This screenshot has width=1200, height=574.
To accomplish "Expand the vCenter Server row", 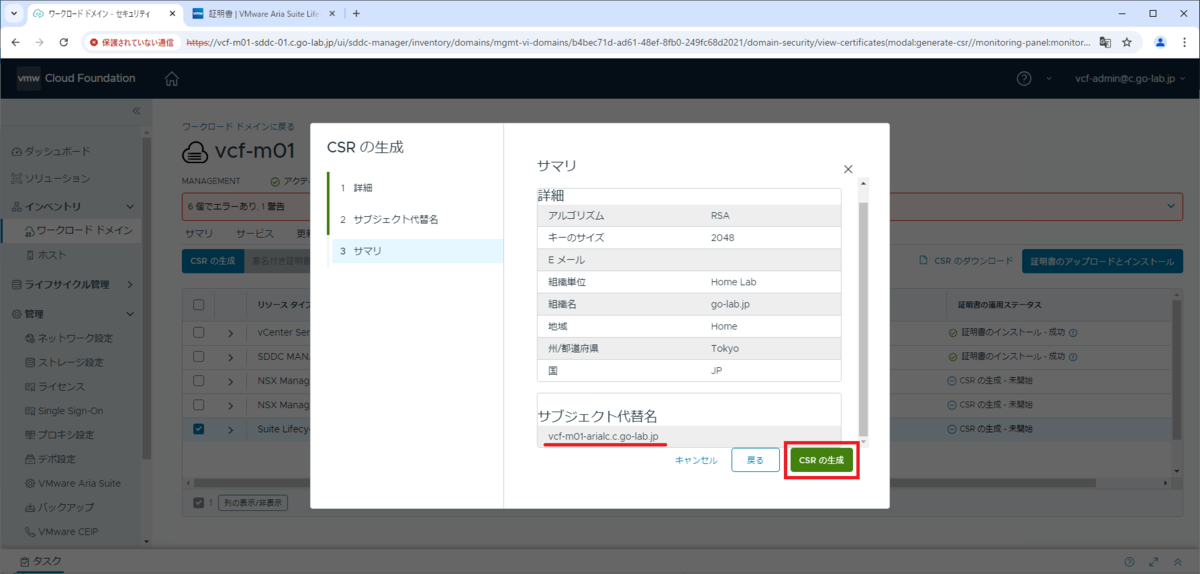I will pyautogui.click(x=230, y=332).
